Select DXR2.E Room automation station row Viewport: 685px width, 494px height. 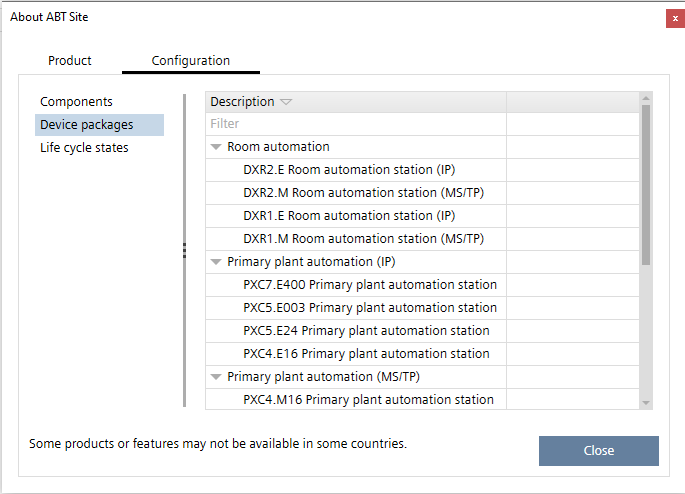[x=349, y=170]
